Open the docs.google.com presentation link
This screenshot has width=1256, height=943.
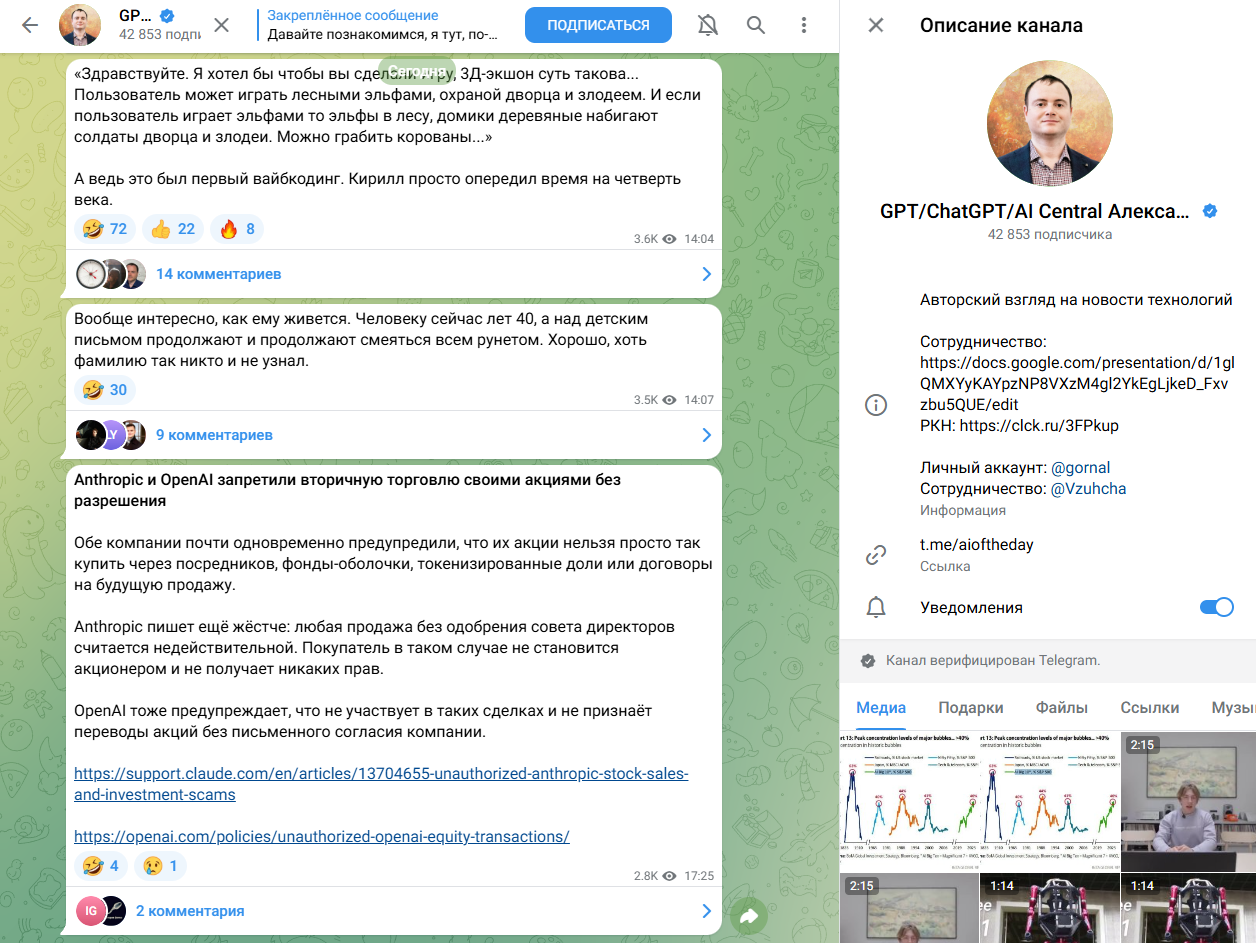coord(1077,384)
